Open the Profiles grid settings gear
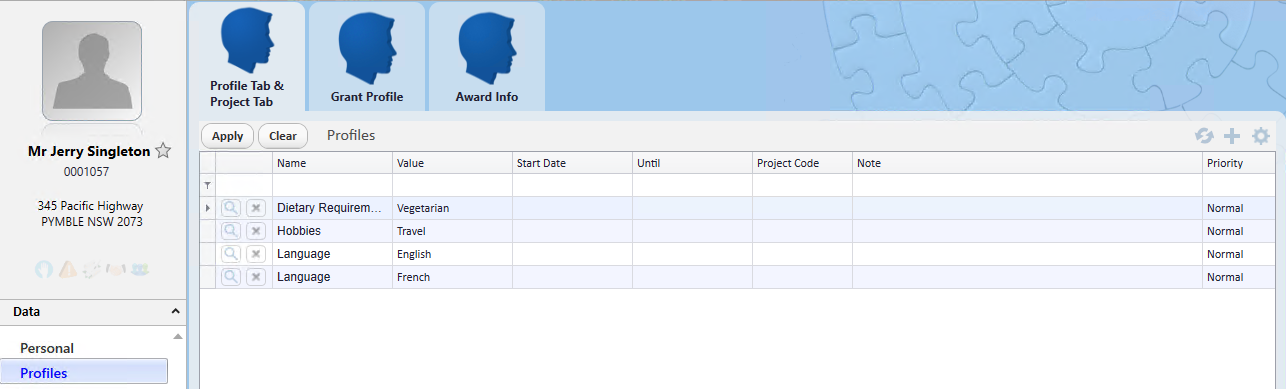The height and width of the screenshot is (389, 1286). (x=1261, y=136)
